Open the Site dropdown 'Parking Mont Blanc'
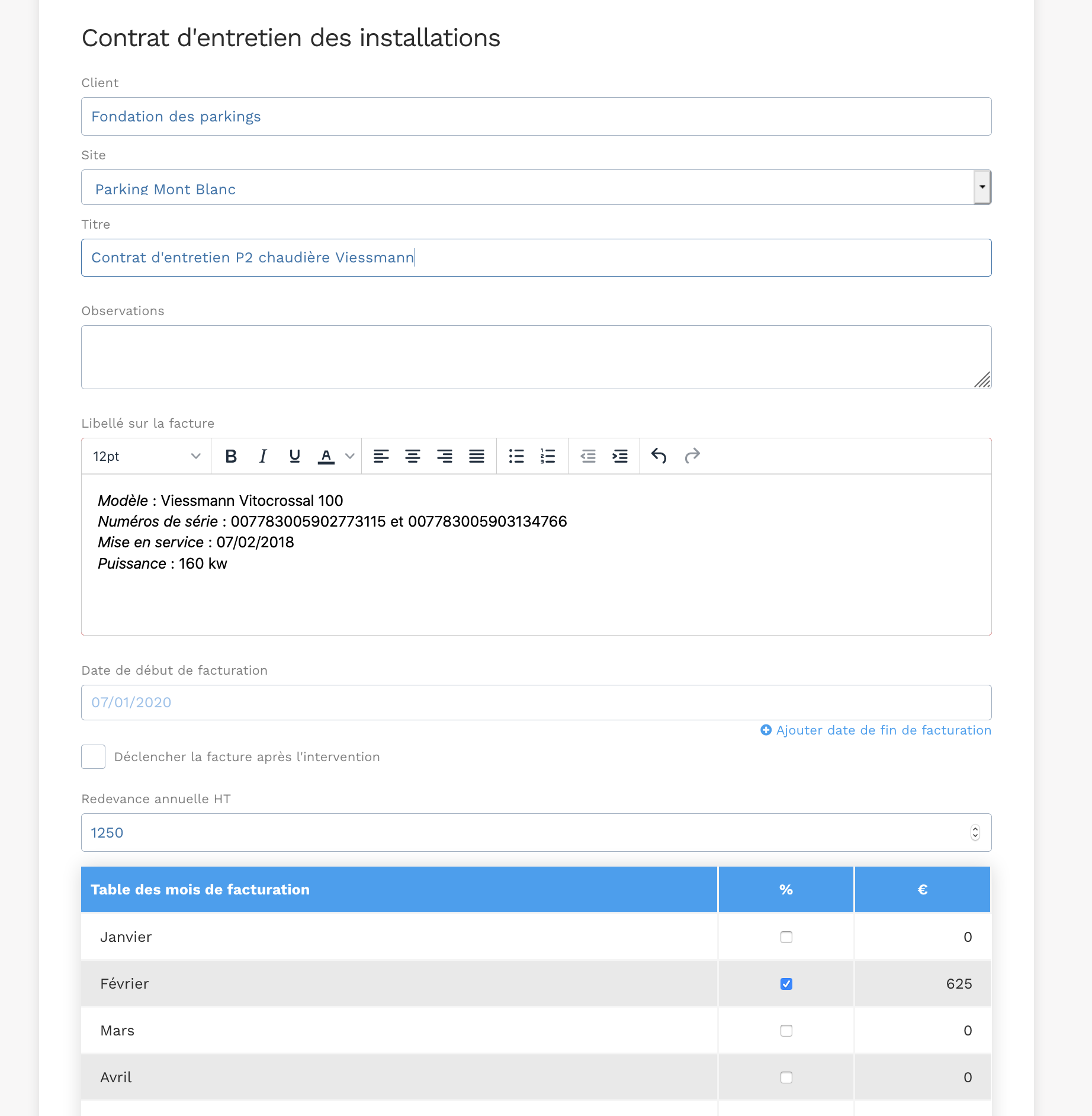The height and width of the screenshot is (1116, 1092). click(x=982, y=187)
